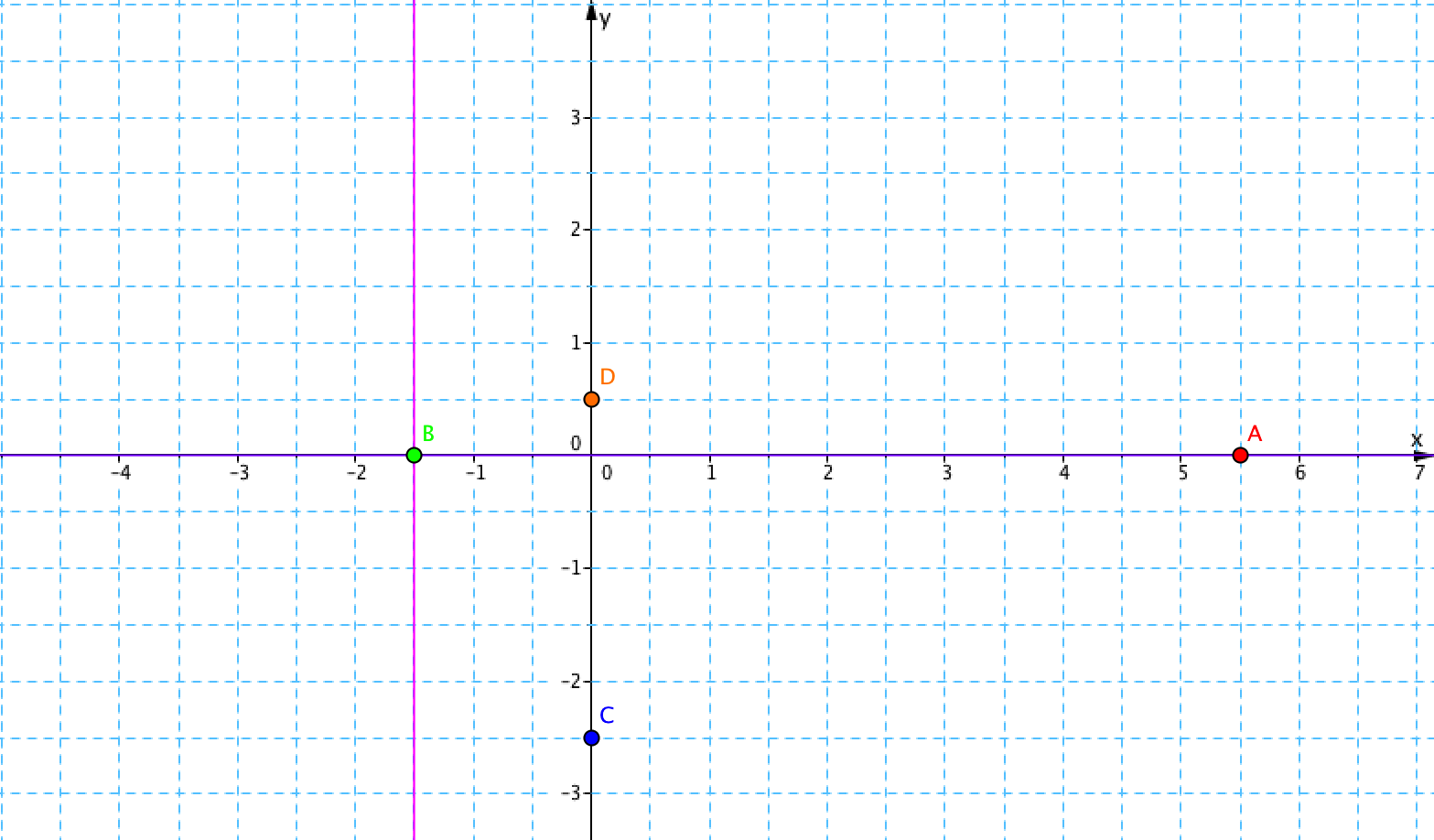This screenshot has width=1434, height=840.
Task: Click the y-axis arrowhead at top
Action: [591, 12]
